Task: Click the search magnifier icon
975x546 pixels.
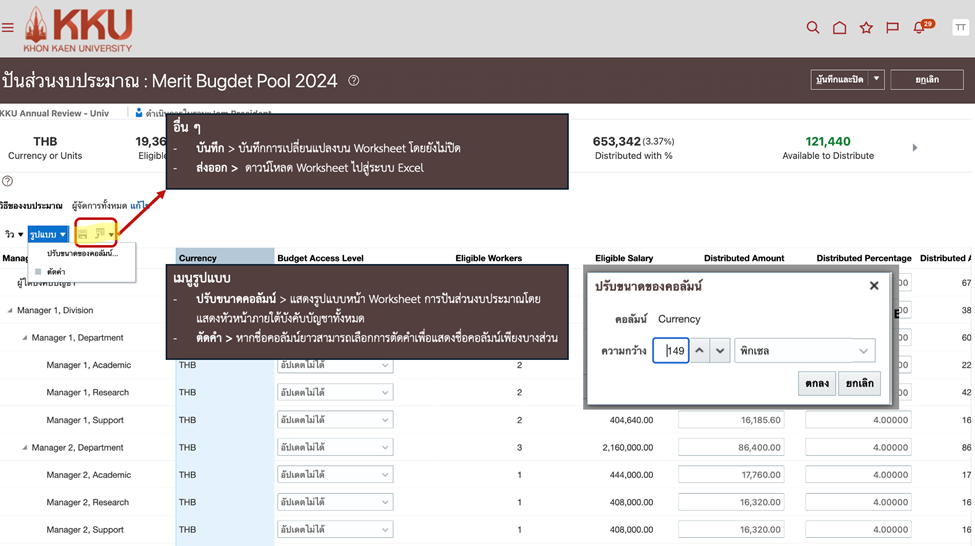Action: pyautogui.click(x=813, y=28)
